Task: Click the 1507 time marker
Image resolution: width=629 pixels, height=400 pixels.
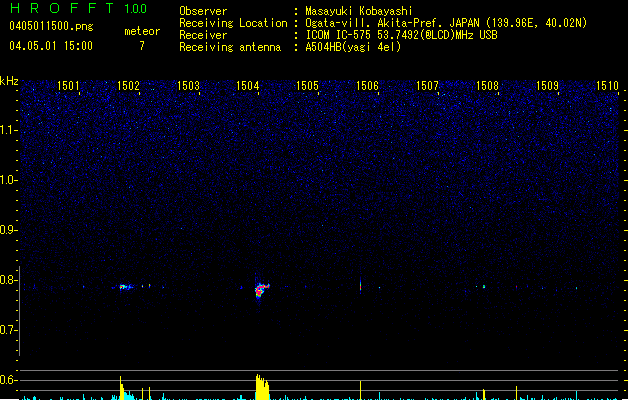Action: (427, 86)
